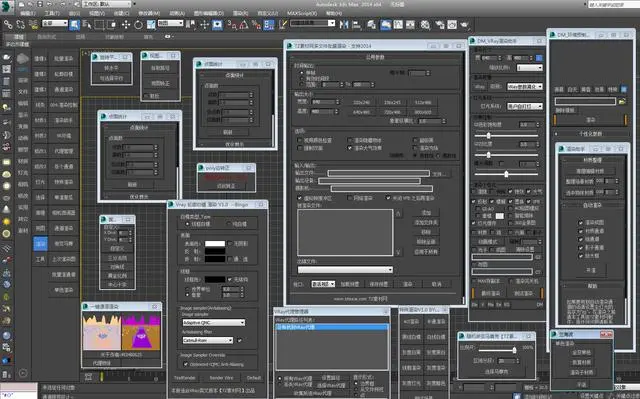This screenshot has width=640, height=399.
Task: Toggle the Optimized QMC Anti-Aliasing checkbox
Action: click(x=186, y=364)
